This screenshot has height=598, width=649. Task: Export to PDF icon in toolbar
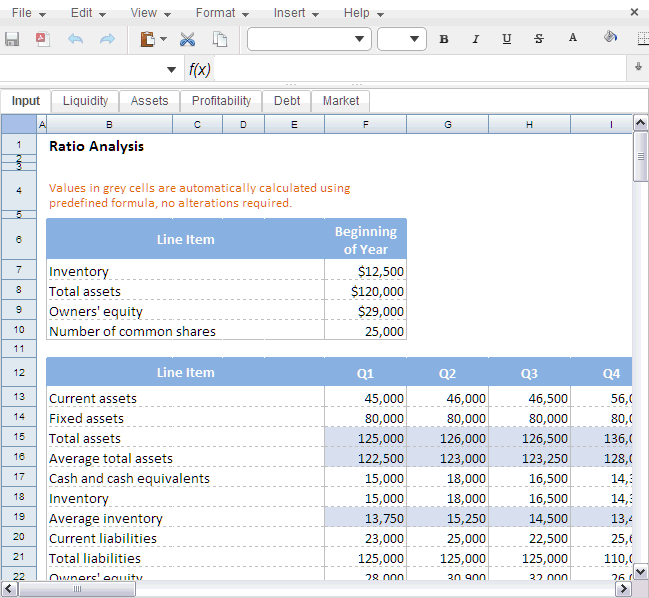pos(43,39)
